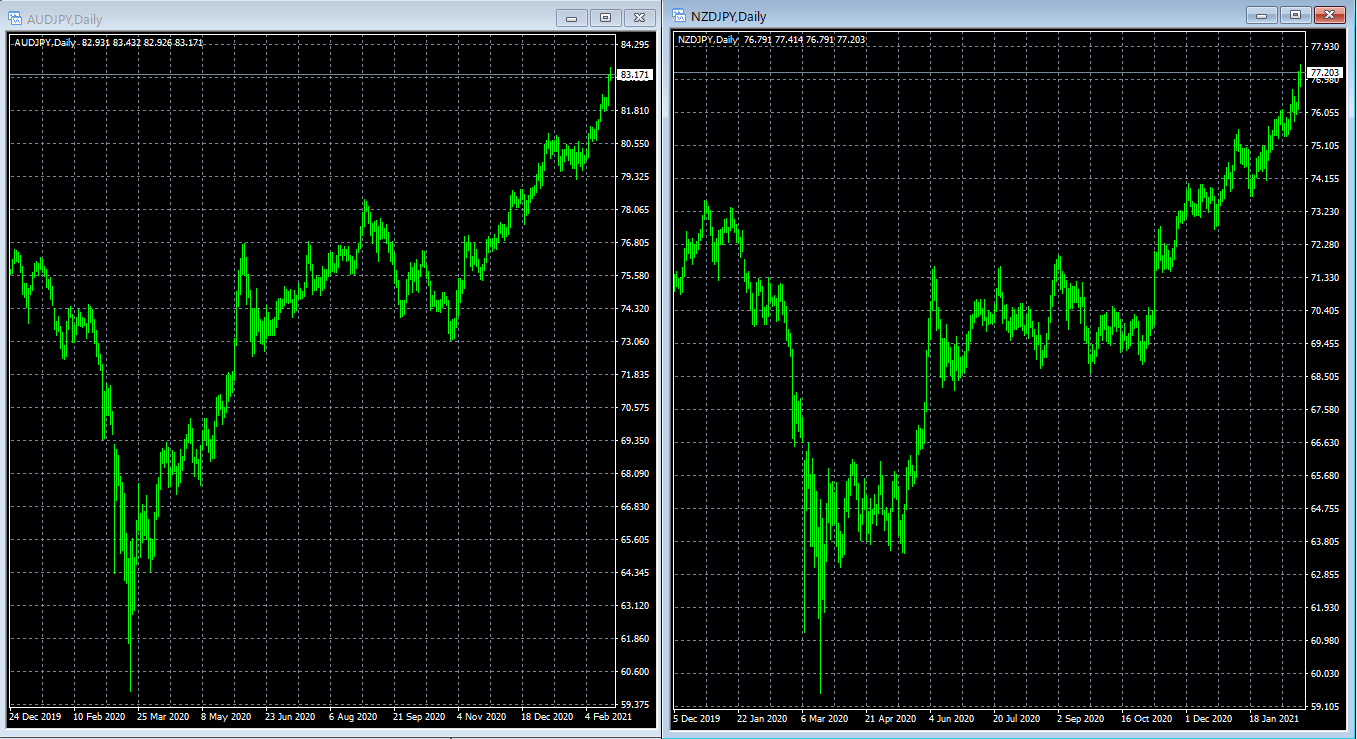Click the 80.550 price level label
The height and width of the screenshot is (739, 1357).
point(635,144)
